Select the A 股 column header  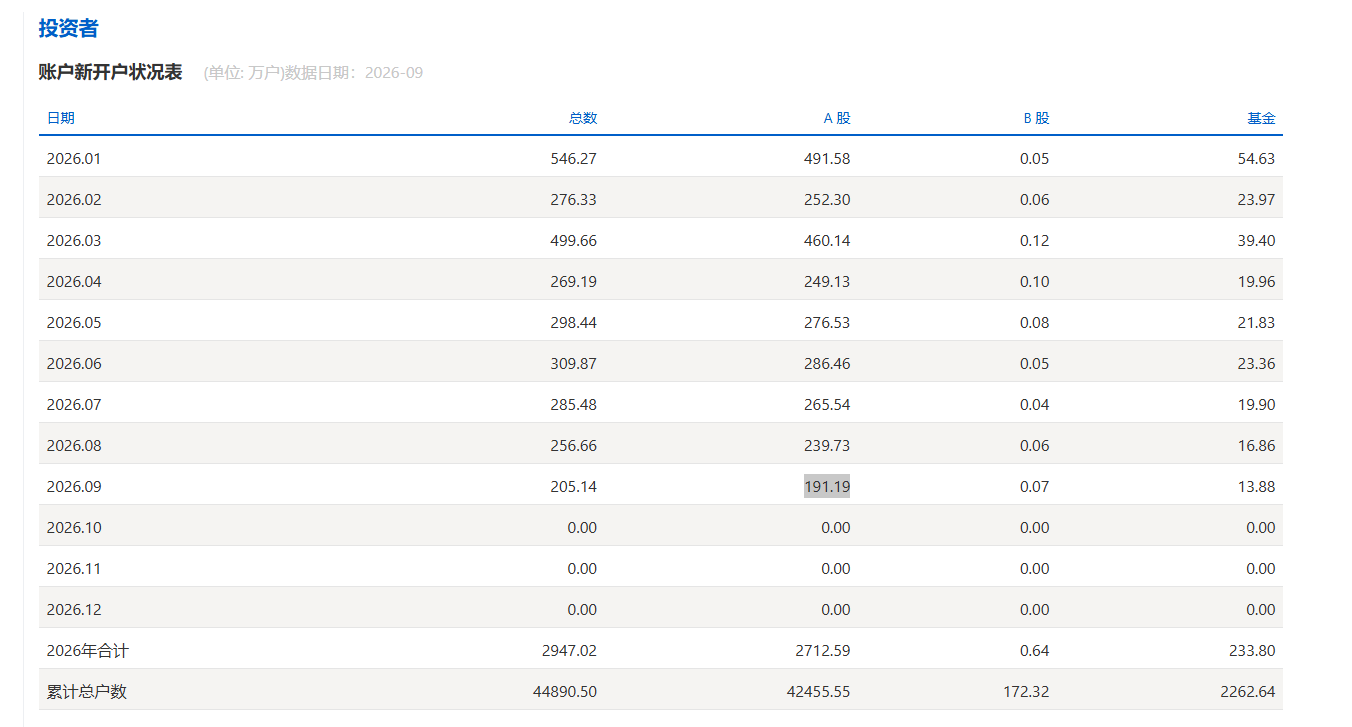(837, 118)
